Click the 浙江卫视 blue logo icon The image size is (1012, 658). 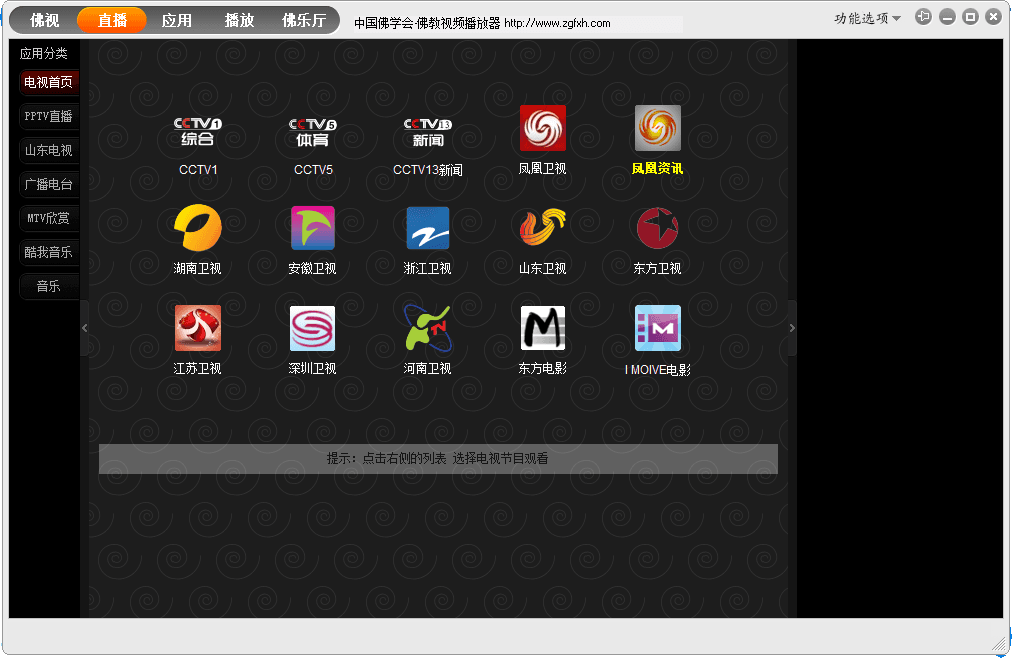427,228
